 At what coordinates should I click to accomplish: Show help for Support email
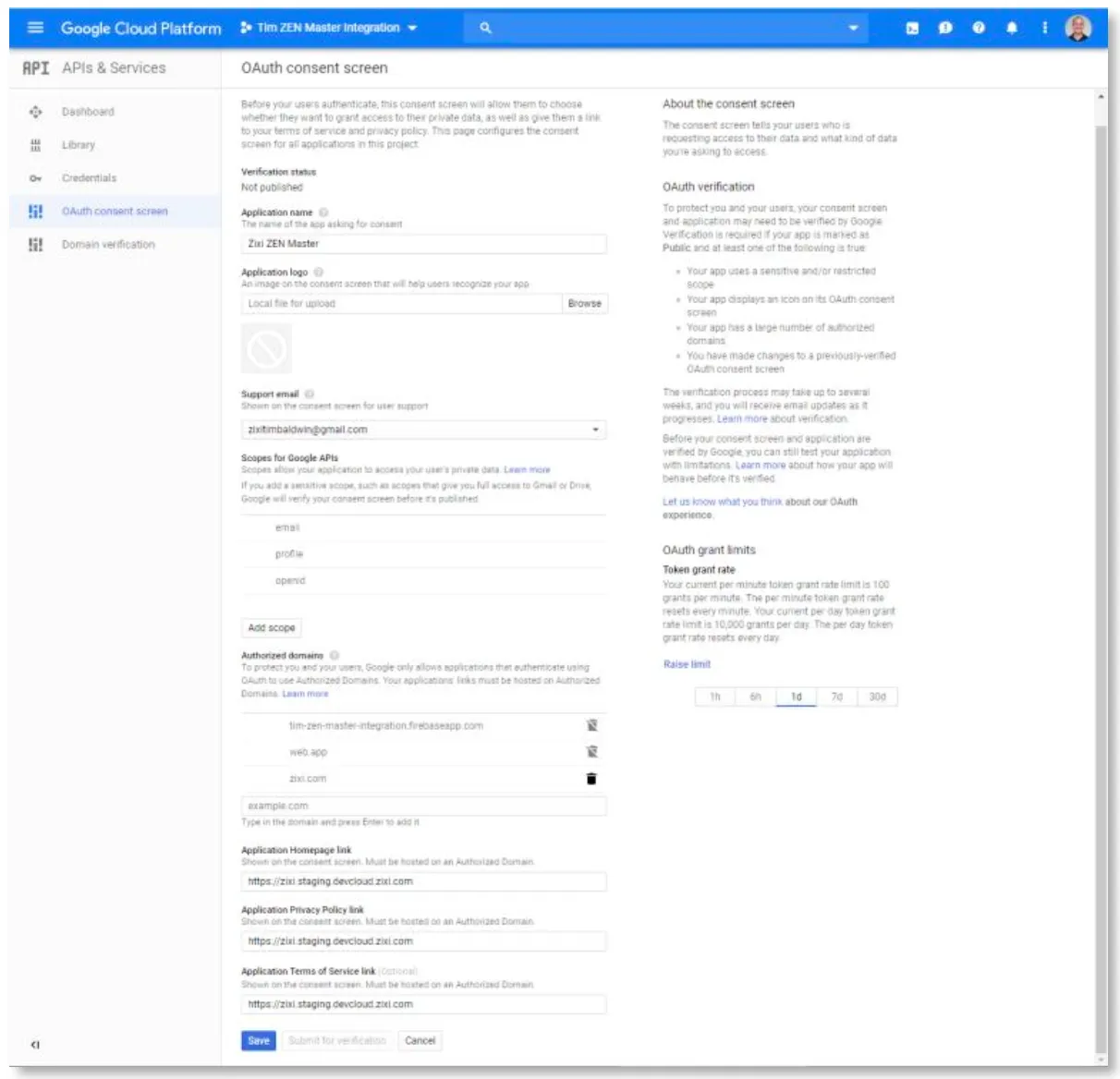click(310, 394)
